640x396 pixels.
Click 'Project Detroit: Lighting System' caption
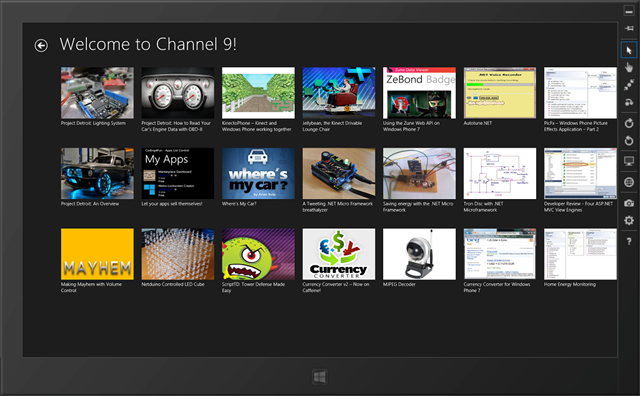pos(93,123)
